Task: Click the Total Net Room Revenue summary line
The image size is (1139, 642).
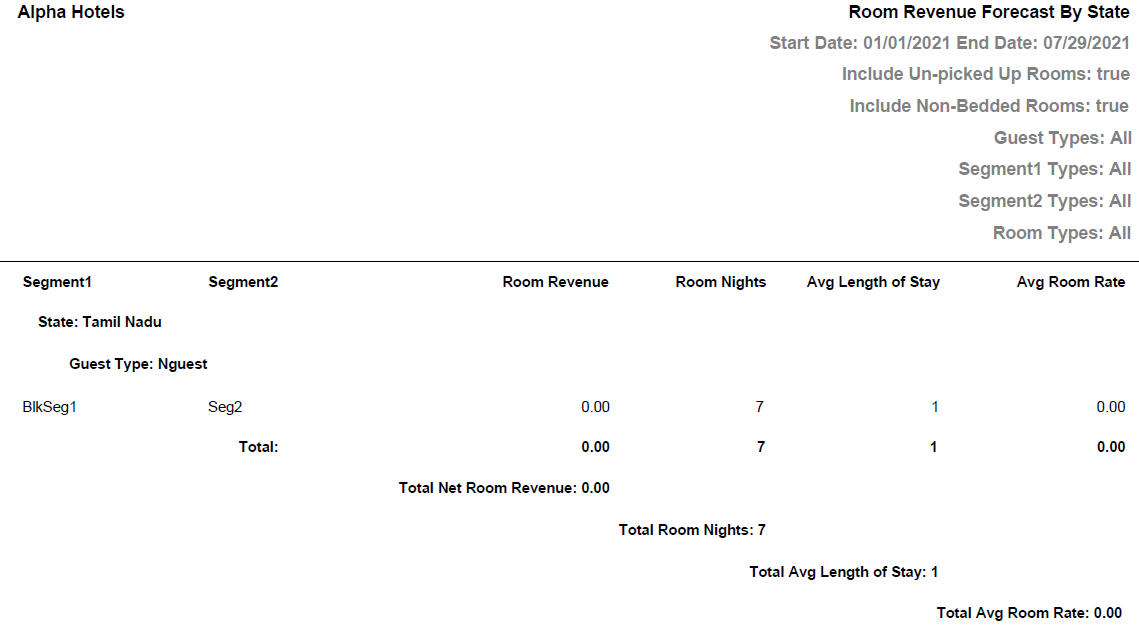Action: click(504, 488)
